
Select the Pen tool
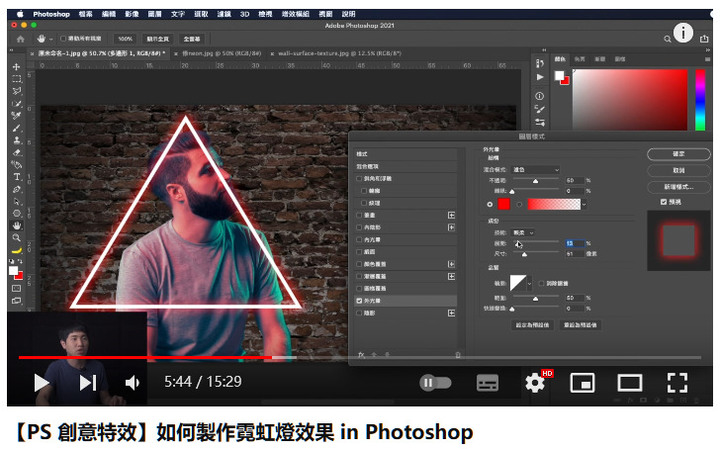[x=17, y=189]
